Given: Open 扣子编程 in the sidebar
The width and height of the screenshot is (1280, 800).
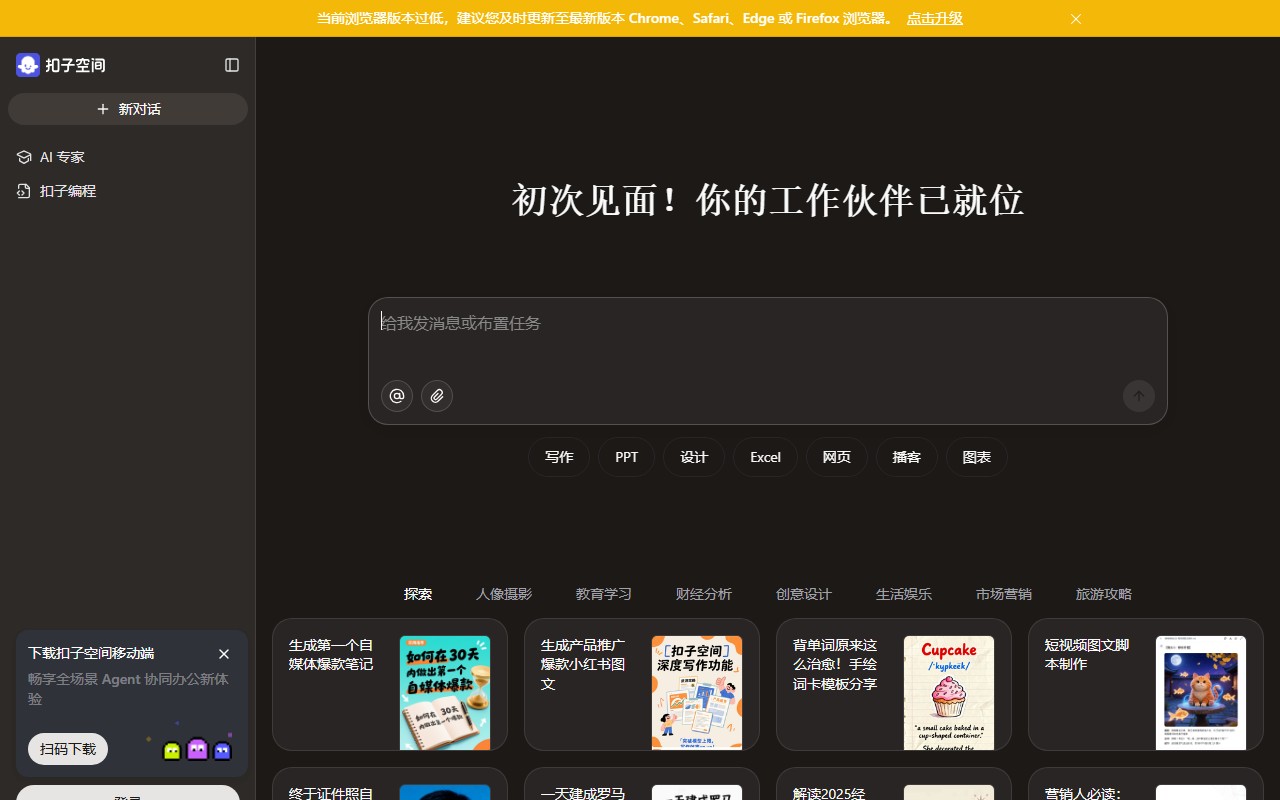Looking at the screenshot, I should [x=67, y=191].
